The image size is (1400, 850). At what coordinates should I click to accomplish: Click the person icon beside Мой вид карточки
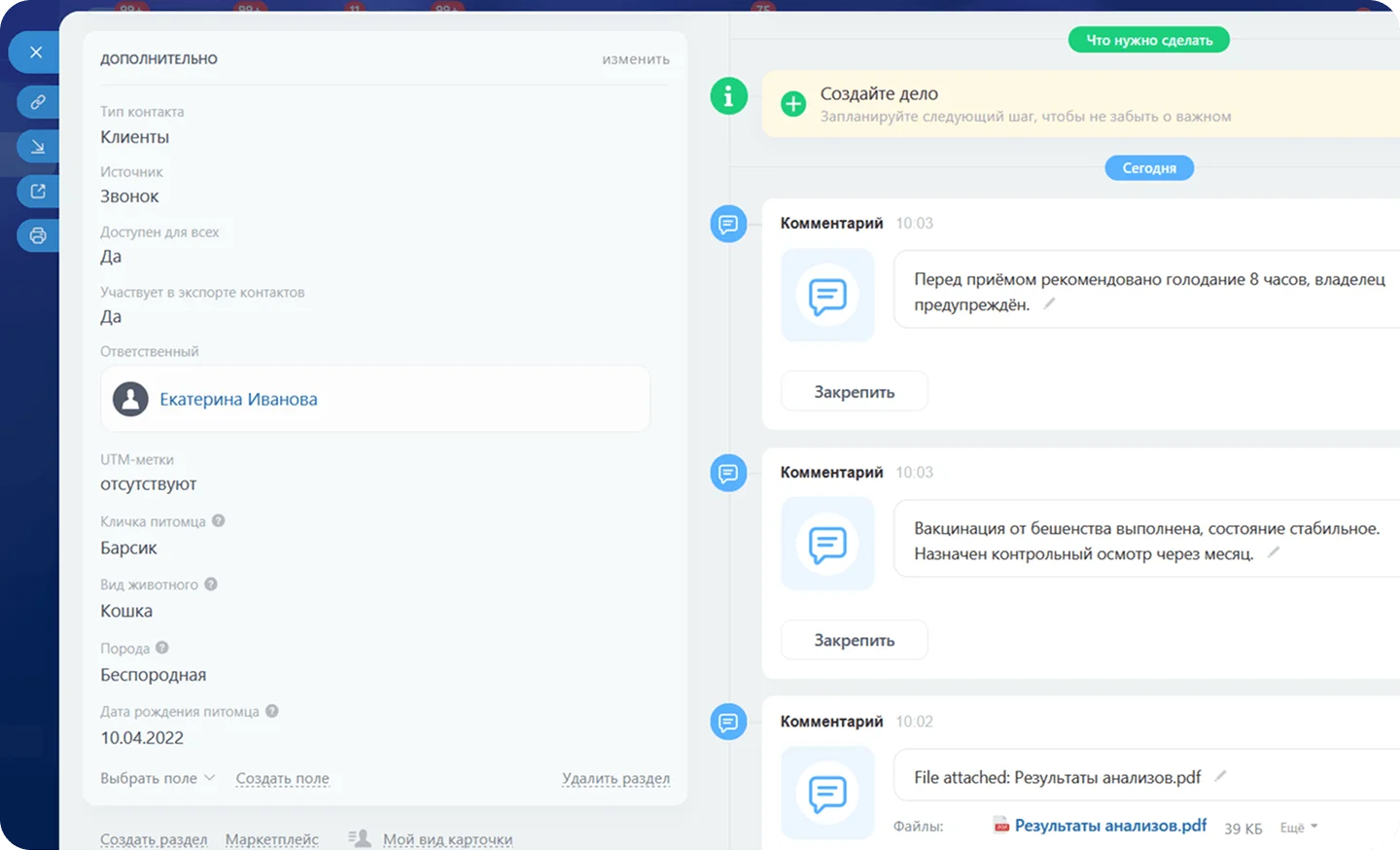(360, 838)
